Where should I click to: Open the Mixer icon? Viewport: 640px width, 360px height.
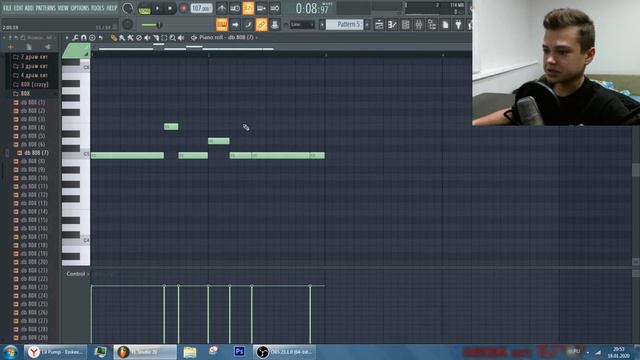click(x=419, y=25)
